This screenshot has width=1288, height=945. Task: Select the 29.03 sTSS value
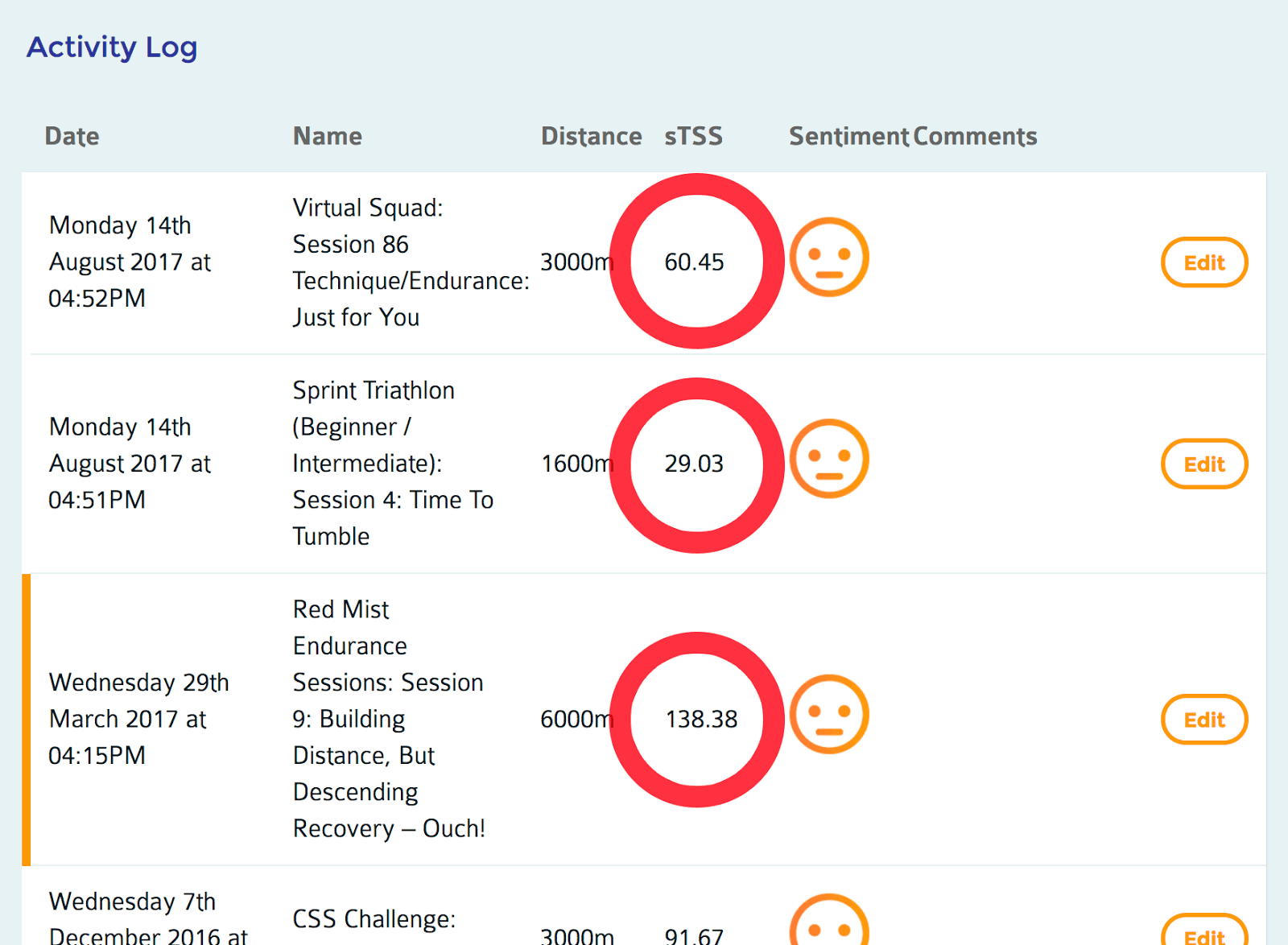tap(694, 464)
